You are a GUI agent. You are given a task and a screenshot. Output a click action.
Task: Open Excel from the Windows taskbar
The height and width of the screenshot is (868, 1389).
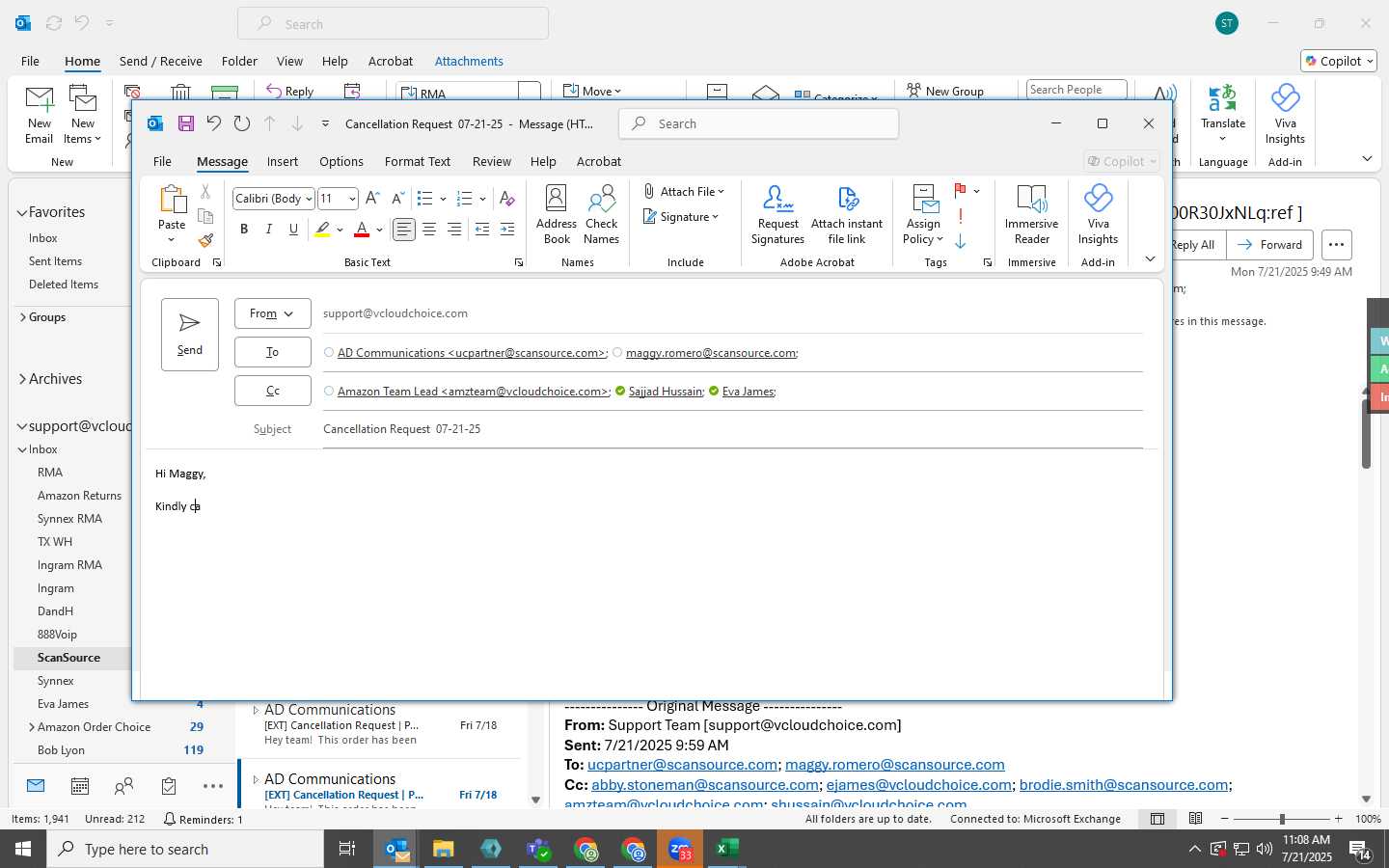pos(726,849)
